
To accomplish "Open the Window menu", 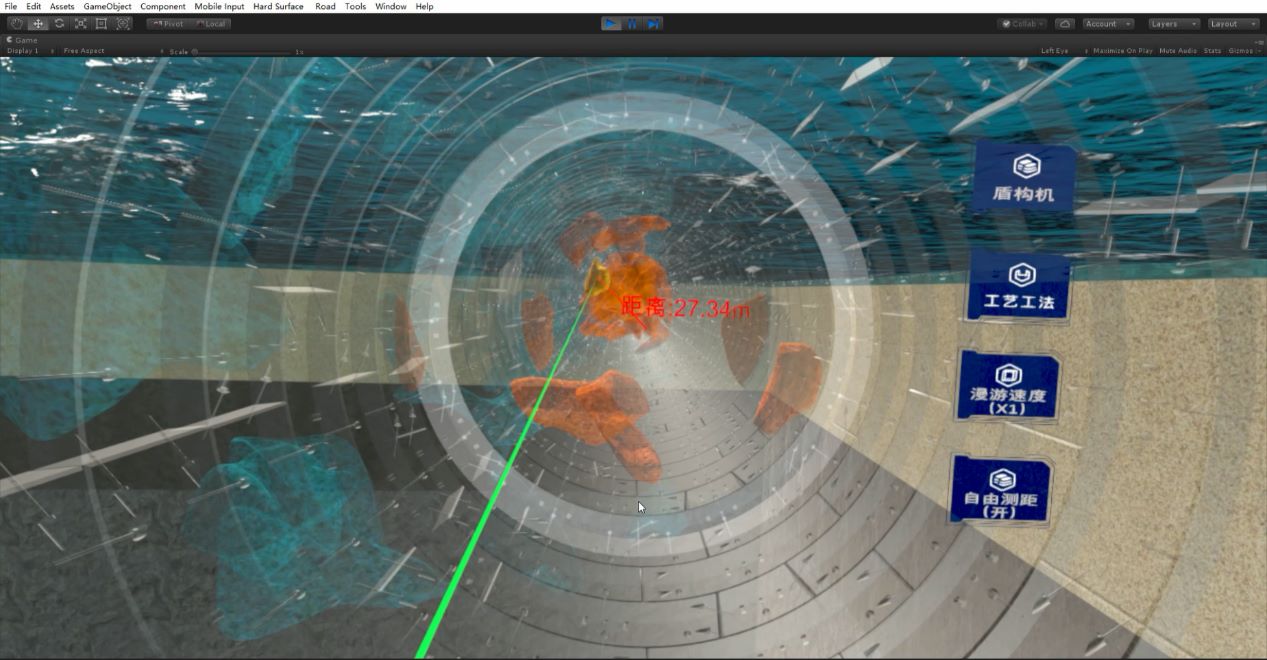I will click(x=391, y=6).
